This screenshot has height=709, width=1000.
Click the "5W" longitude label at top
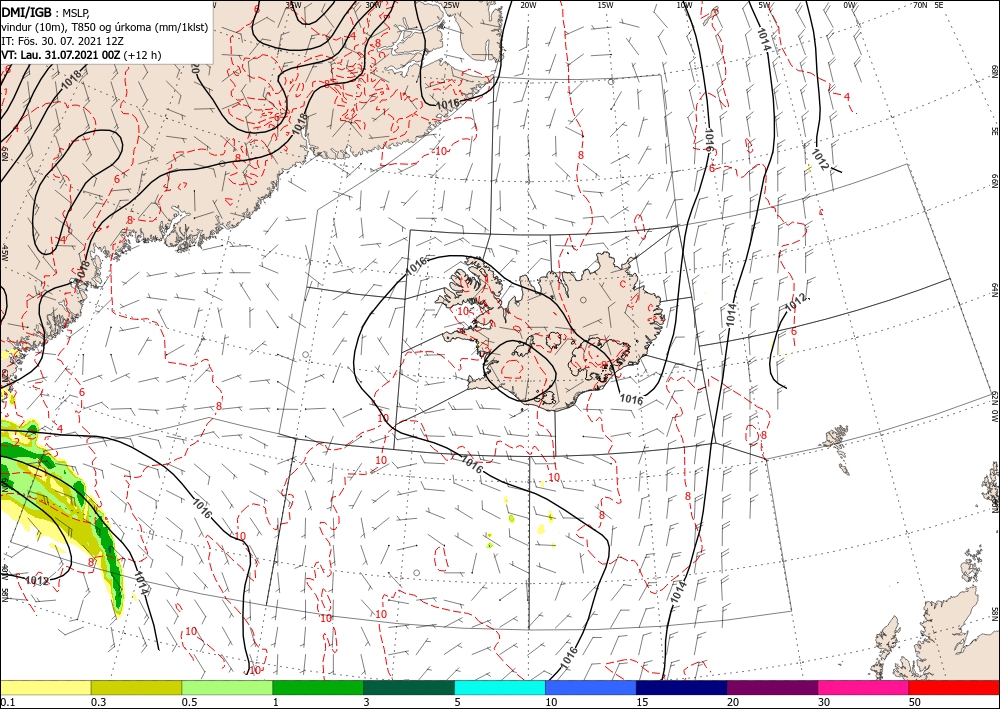(x=763, y=5)
